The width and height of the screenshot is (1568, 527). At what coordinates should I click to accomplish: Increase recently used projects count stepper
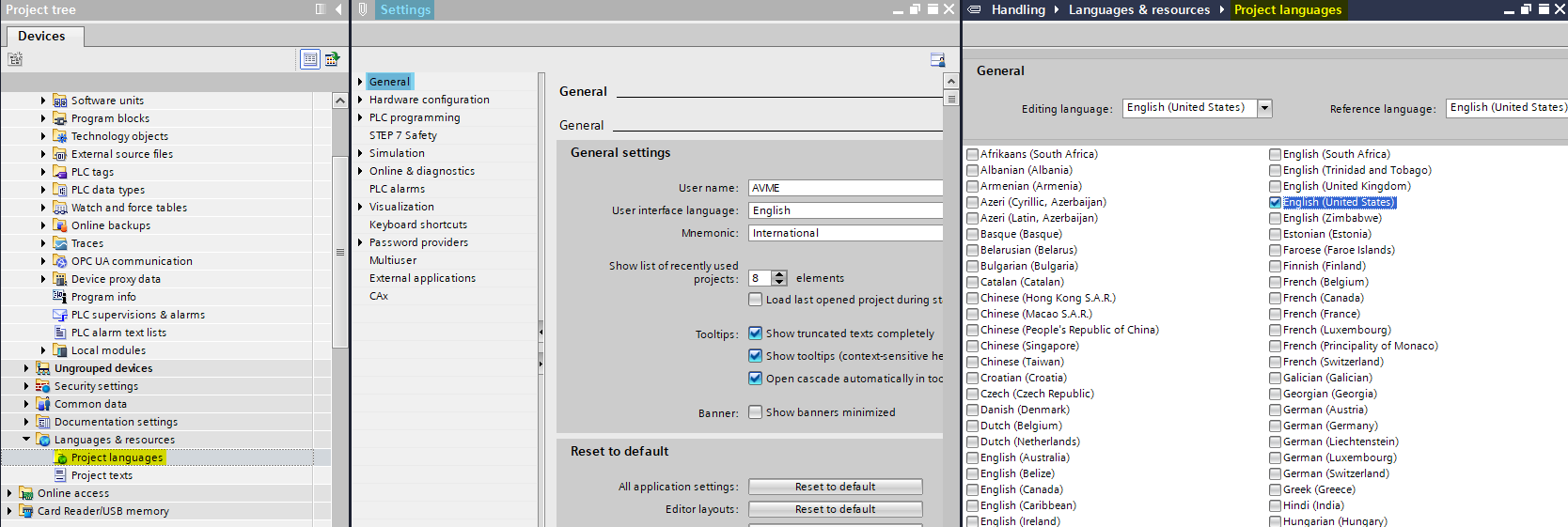[779, 274]
